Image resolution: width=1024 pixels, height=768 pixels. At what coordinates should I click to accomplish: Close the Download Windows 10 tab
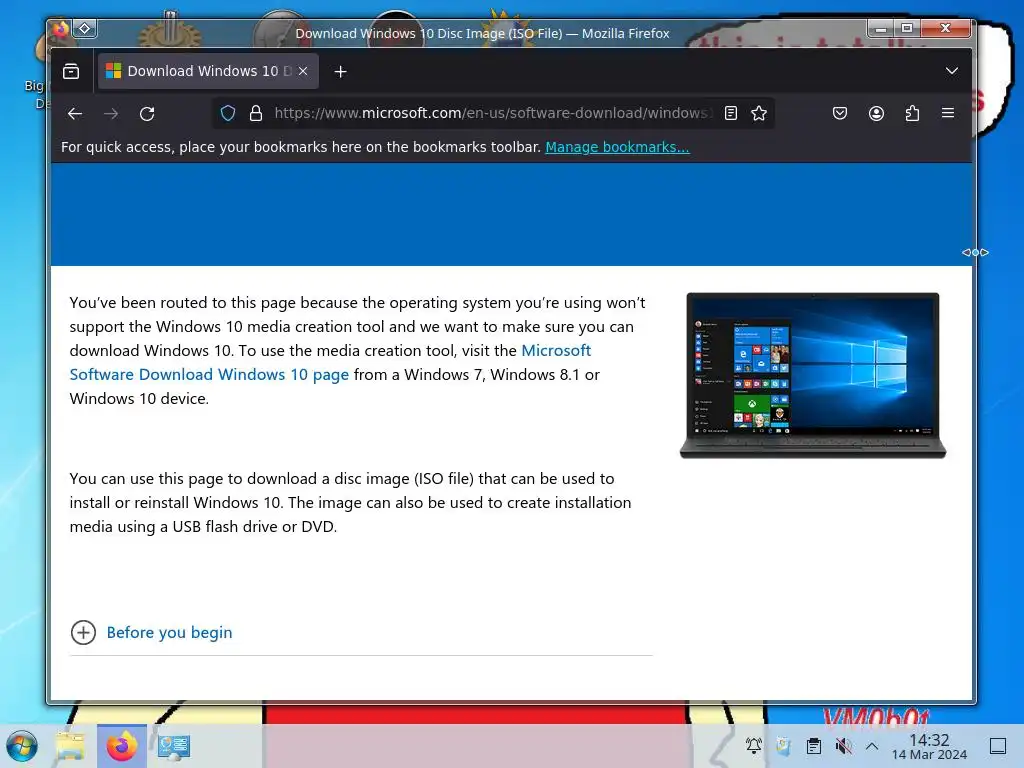pos(303,71)
